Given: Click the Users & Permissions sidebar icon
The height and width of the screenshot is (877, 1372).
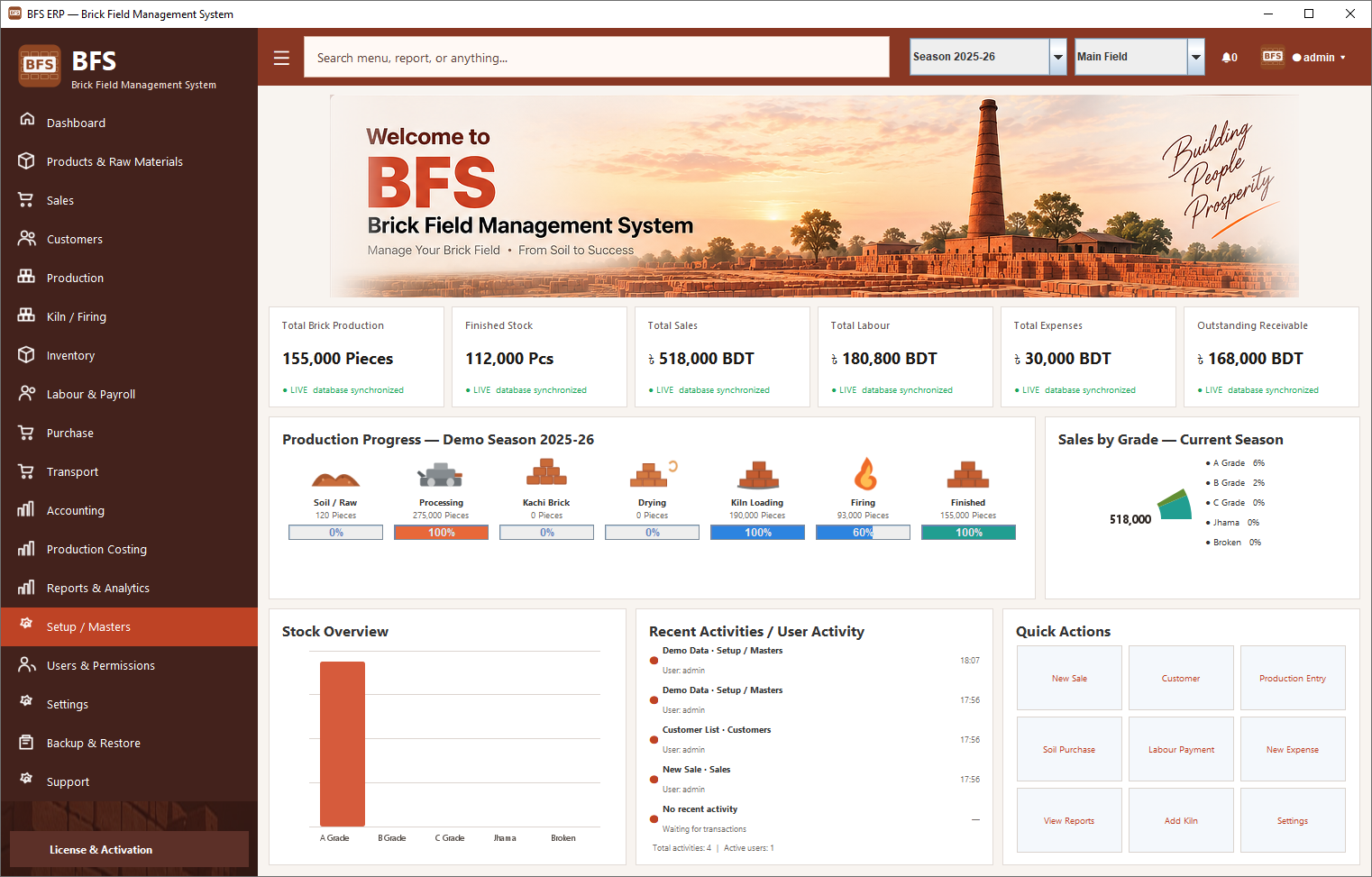Looking at the screenshot, I should click(x=27, y=665).
